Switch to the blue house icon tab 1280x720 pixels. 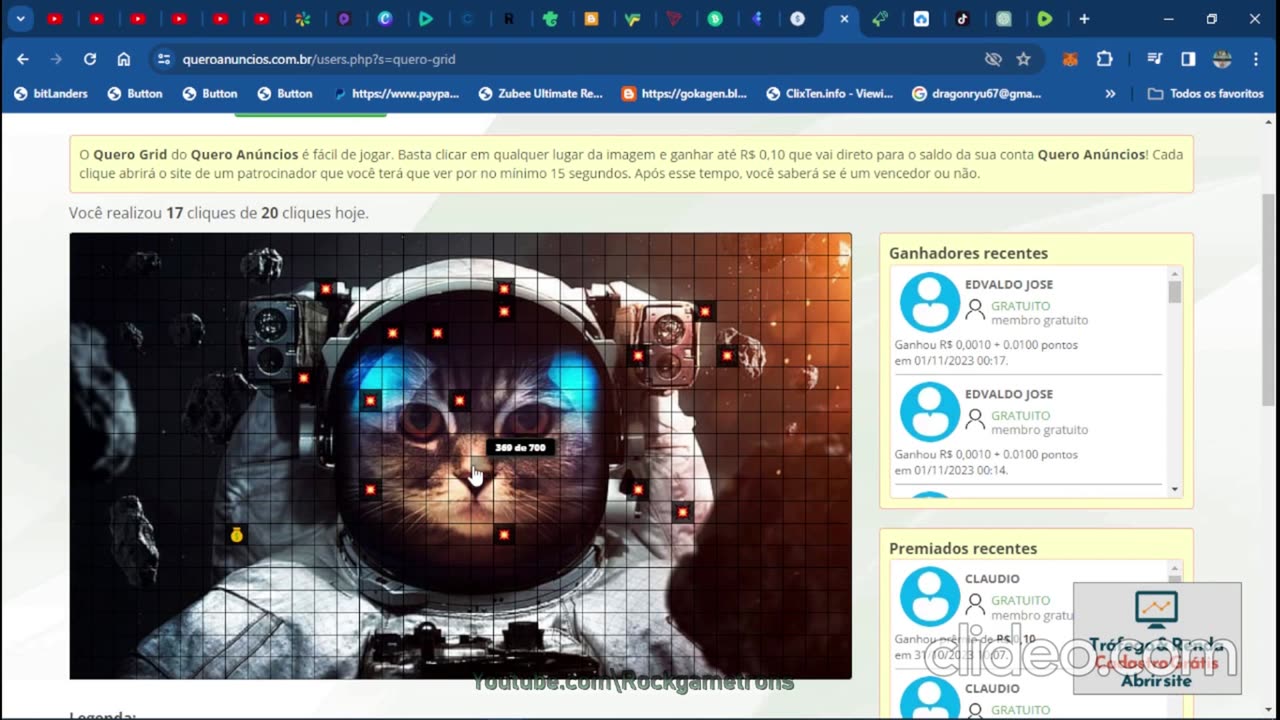tap(921, 18)
